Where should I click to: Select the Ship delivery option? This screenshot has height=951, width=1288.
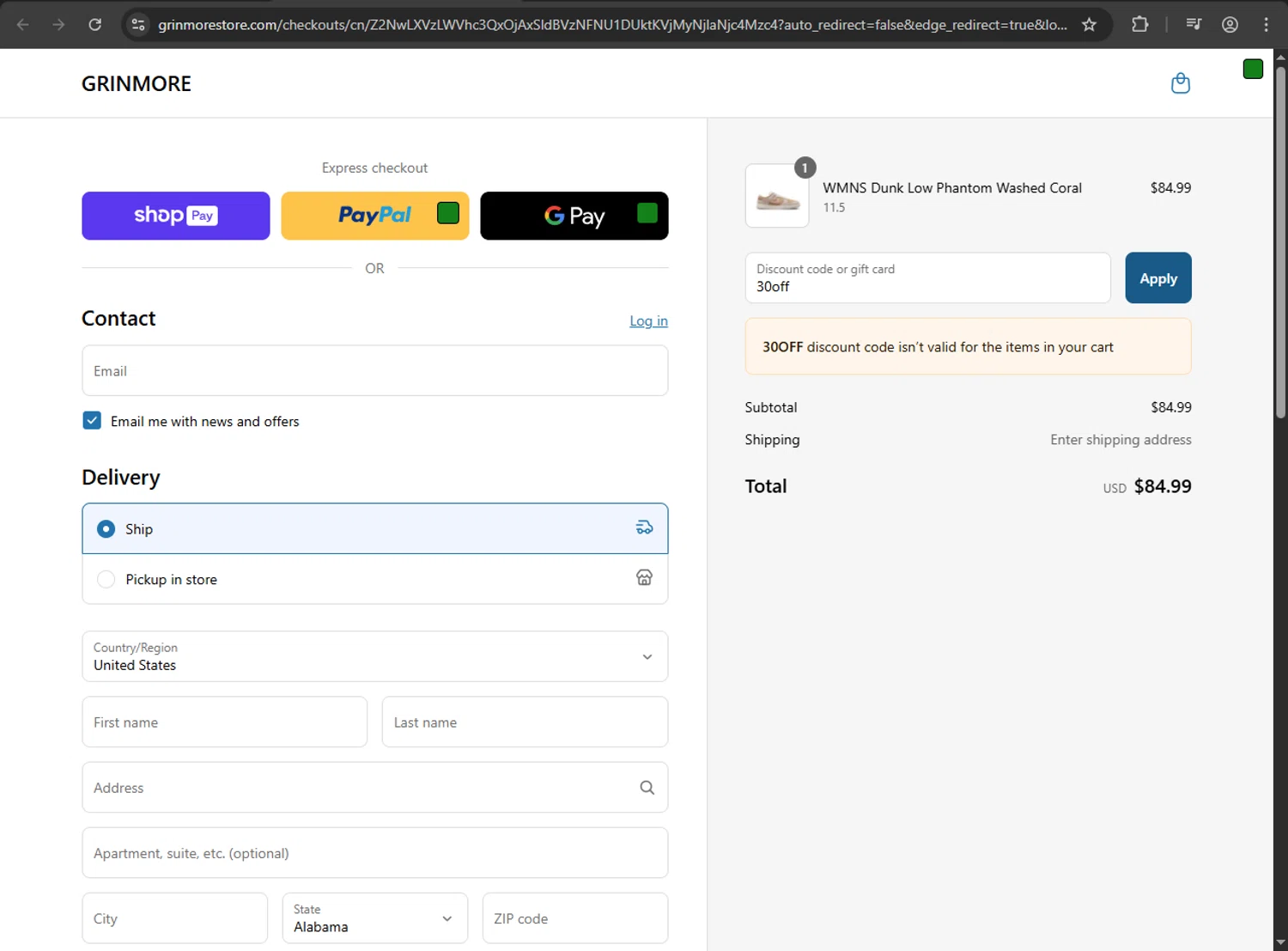pos(375,528)
